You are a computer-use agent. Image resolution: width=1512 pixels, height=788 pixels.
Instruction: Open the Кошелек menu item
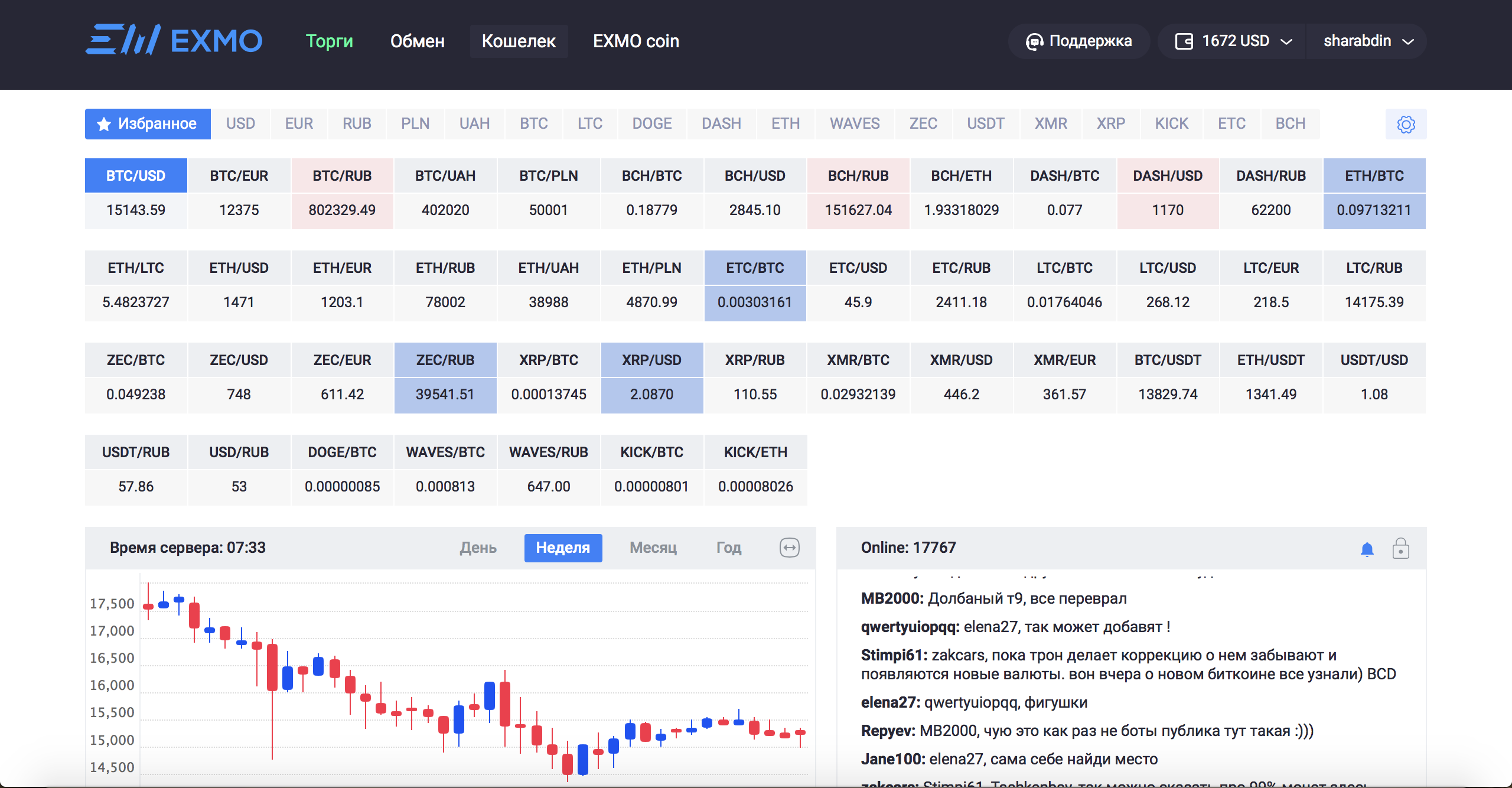click(519, 41)
